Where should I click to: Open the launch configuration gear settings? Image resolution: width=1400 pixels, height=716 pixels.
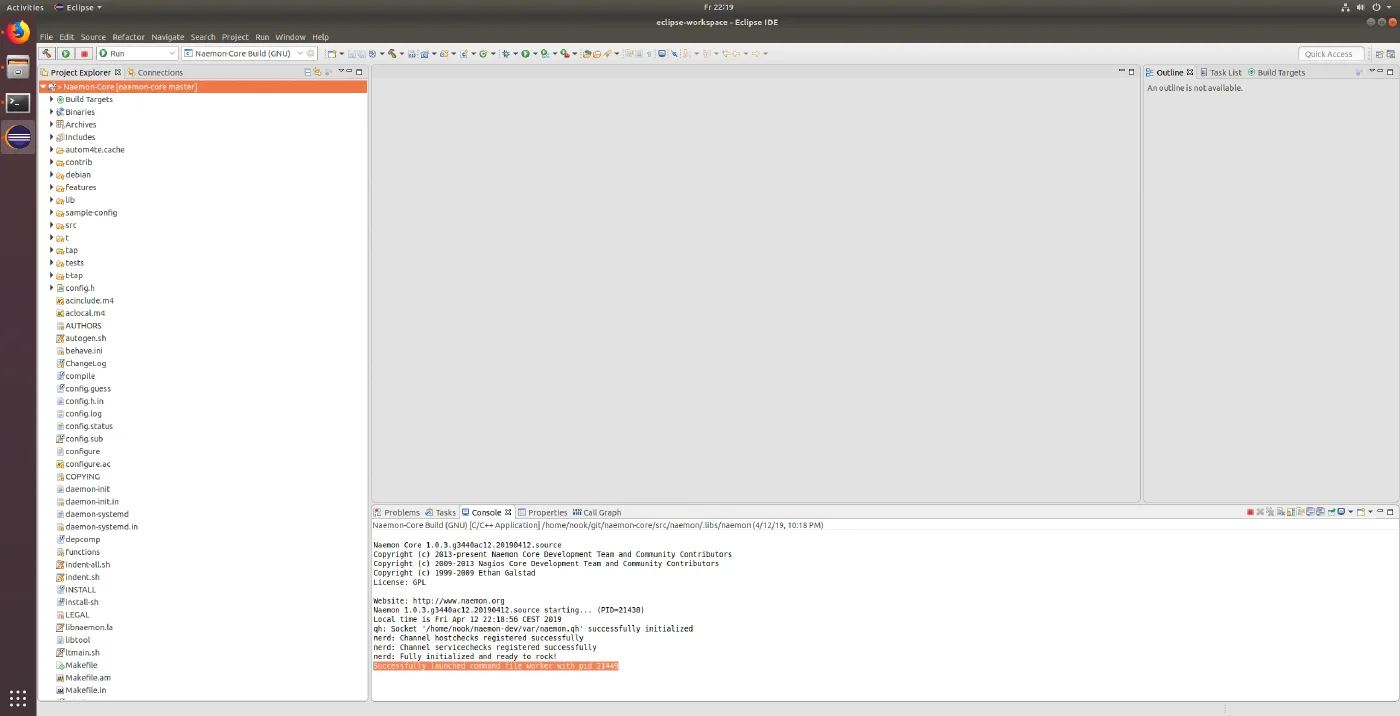coord(312,53)
